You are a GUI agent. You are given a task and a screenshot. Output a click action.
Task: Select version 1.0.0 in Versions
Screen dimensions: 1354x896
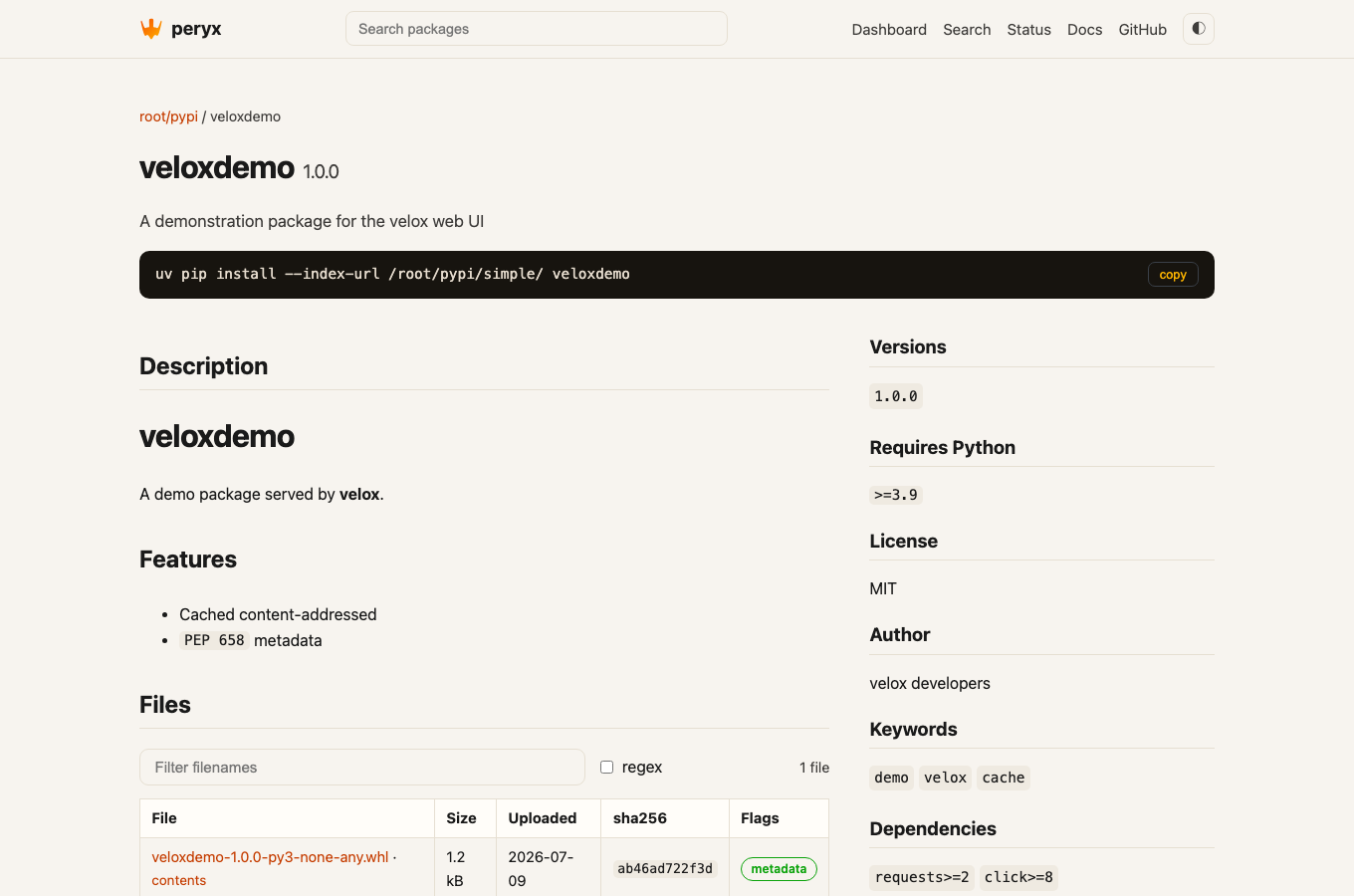(x=896, y=396)
